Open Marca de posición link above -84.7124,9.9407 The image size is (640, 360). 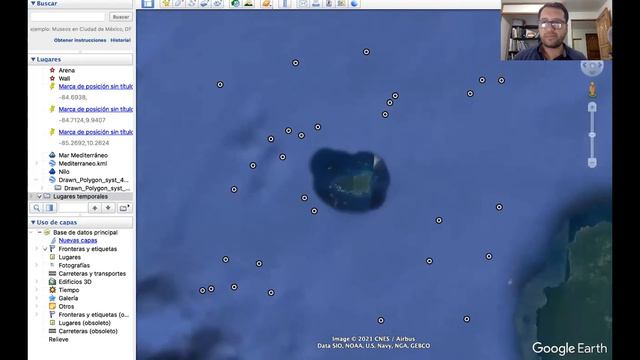(x=96, y=109)
